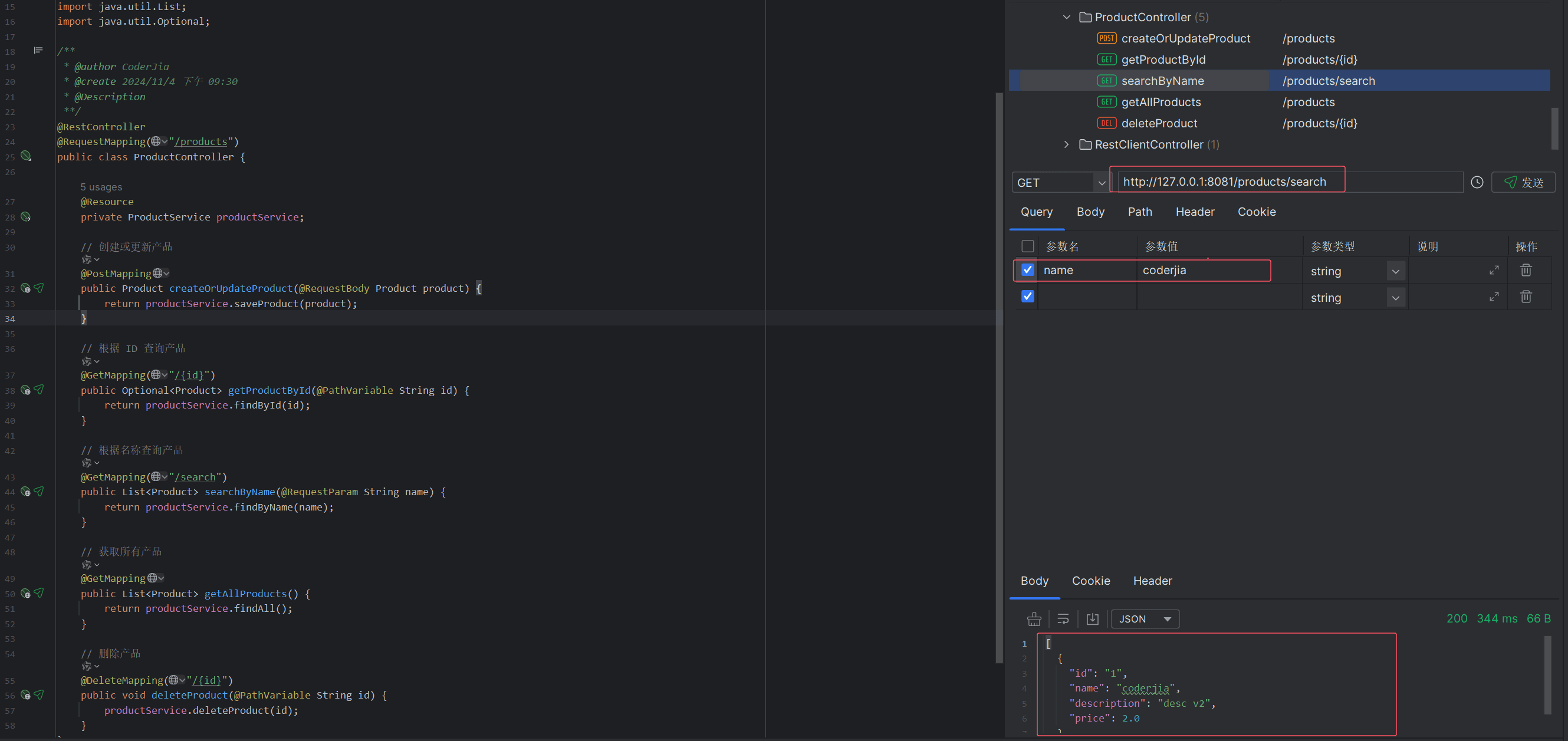Viewport: 1568px width, 741px height.
Task: Expand the RestClientController folder
Action: 1066,145
